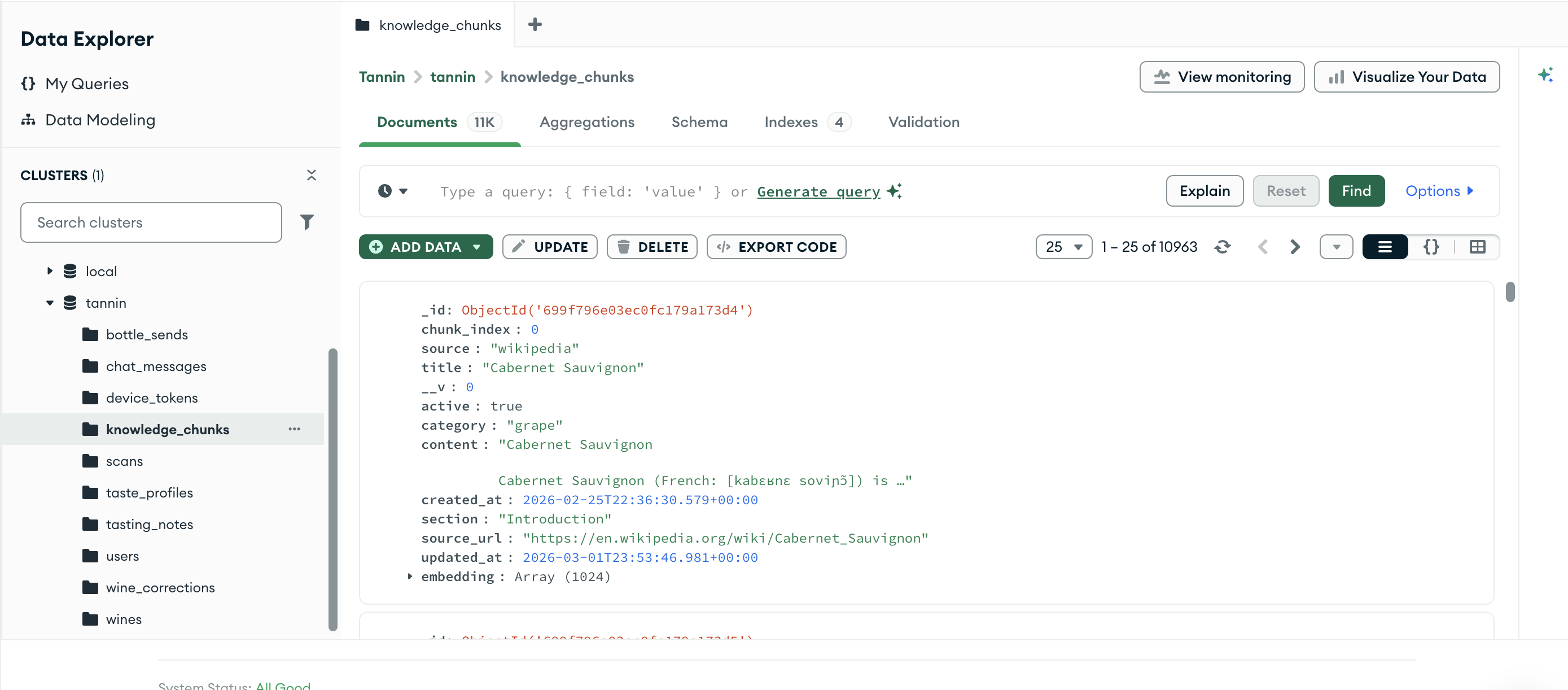
Task: Open the Indexes tab
Action: click(791, 122)
